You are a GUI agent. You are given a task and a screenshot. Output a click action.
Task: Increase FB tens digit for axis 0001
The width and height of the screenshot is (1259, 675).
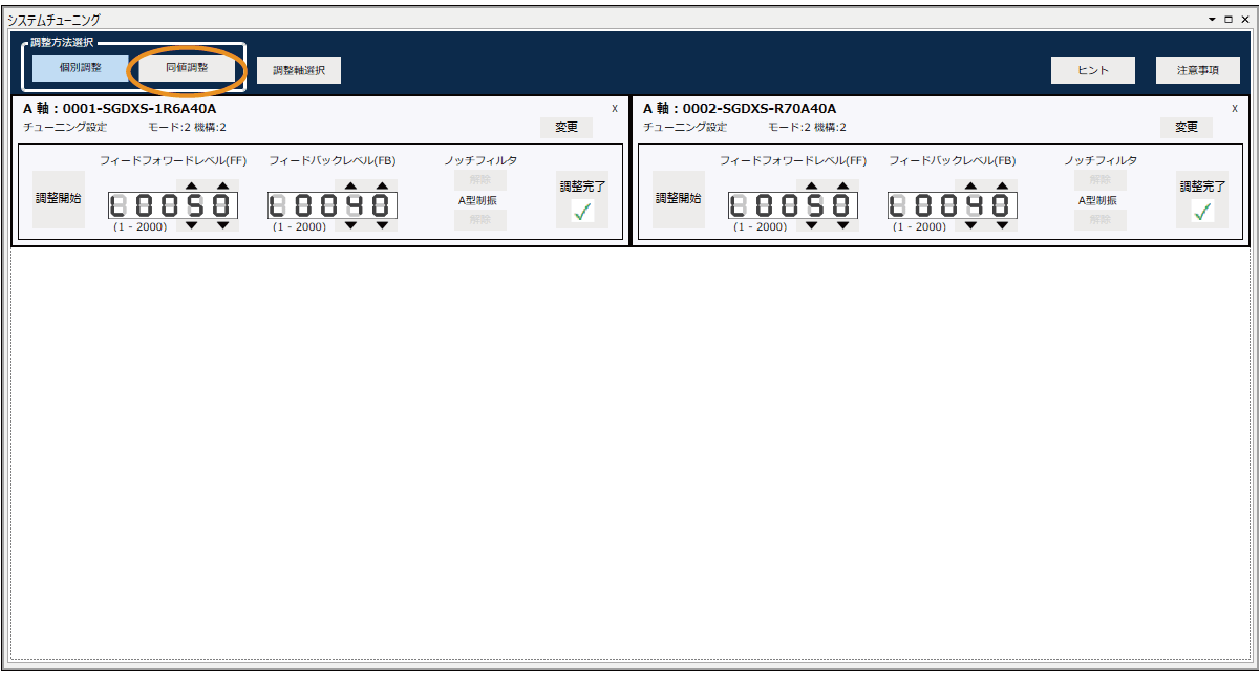click(351, 186)
